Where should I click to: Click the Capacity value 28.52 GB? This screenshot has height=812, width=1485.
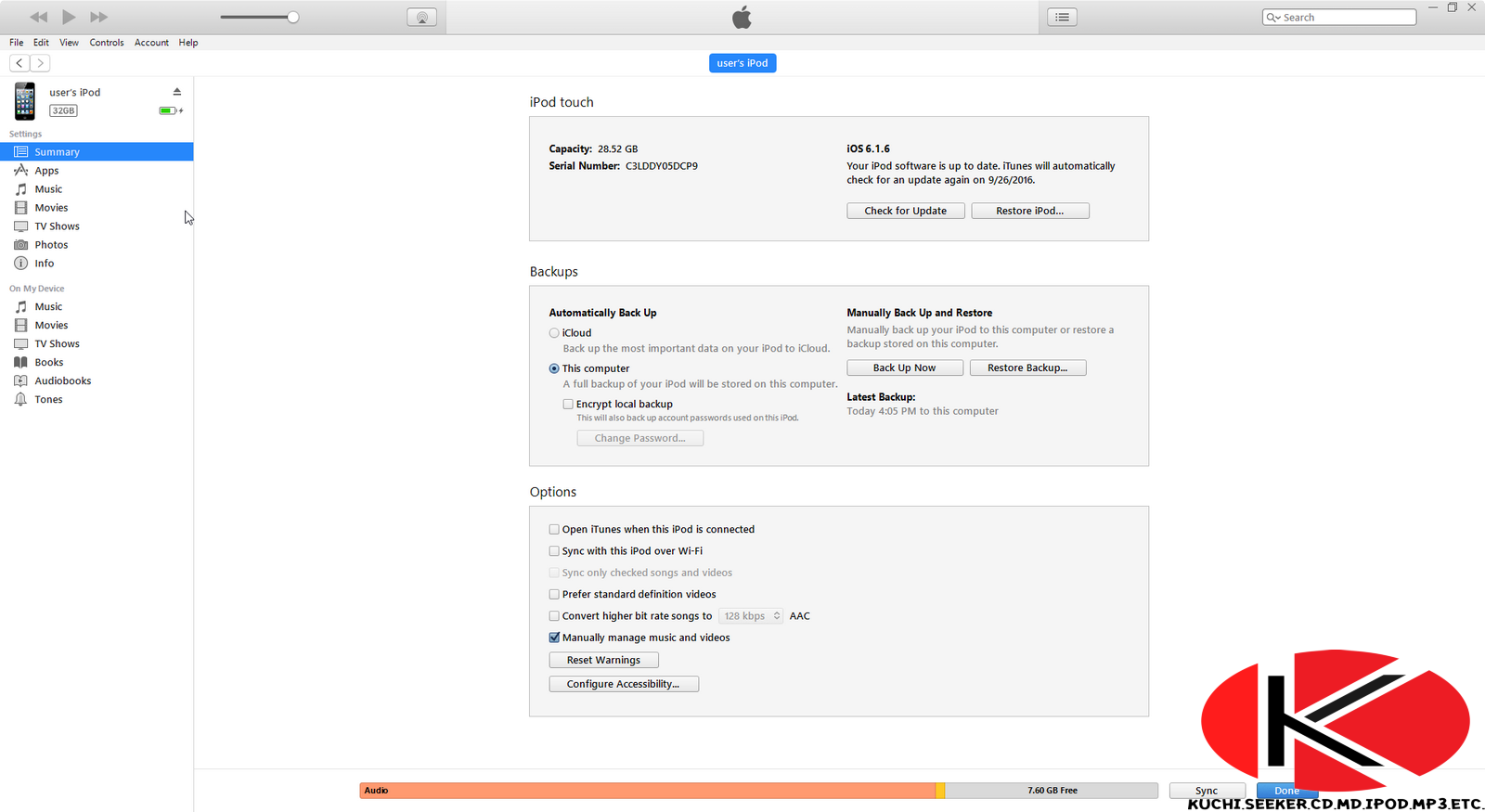tap(618, 148)
